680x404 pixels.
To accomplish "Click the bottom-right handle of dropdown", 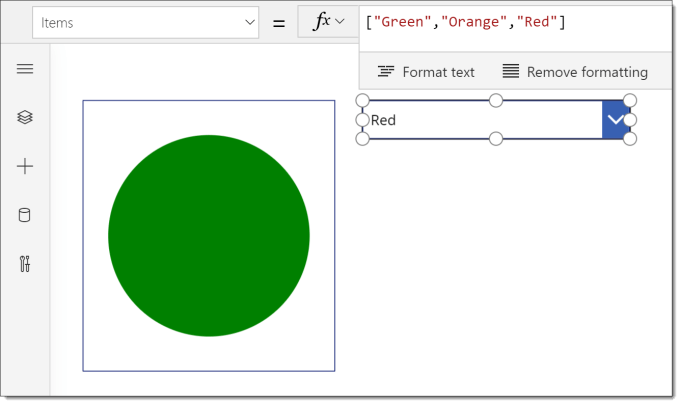I will (630, 139).
